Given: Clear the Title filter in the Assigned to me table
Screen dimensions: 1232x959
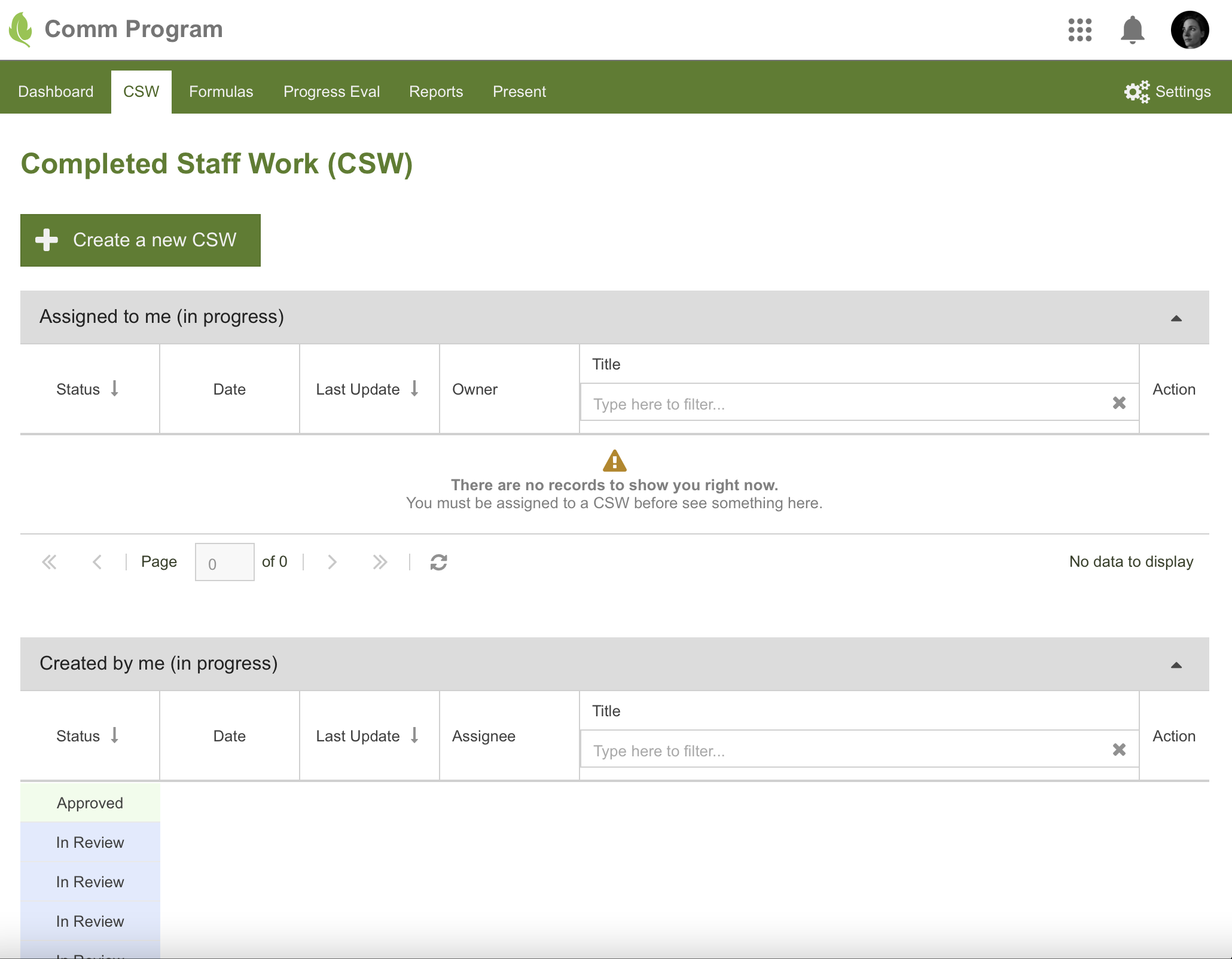Looking at the screenshot, I should (x=1119, y=404).
